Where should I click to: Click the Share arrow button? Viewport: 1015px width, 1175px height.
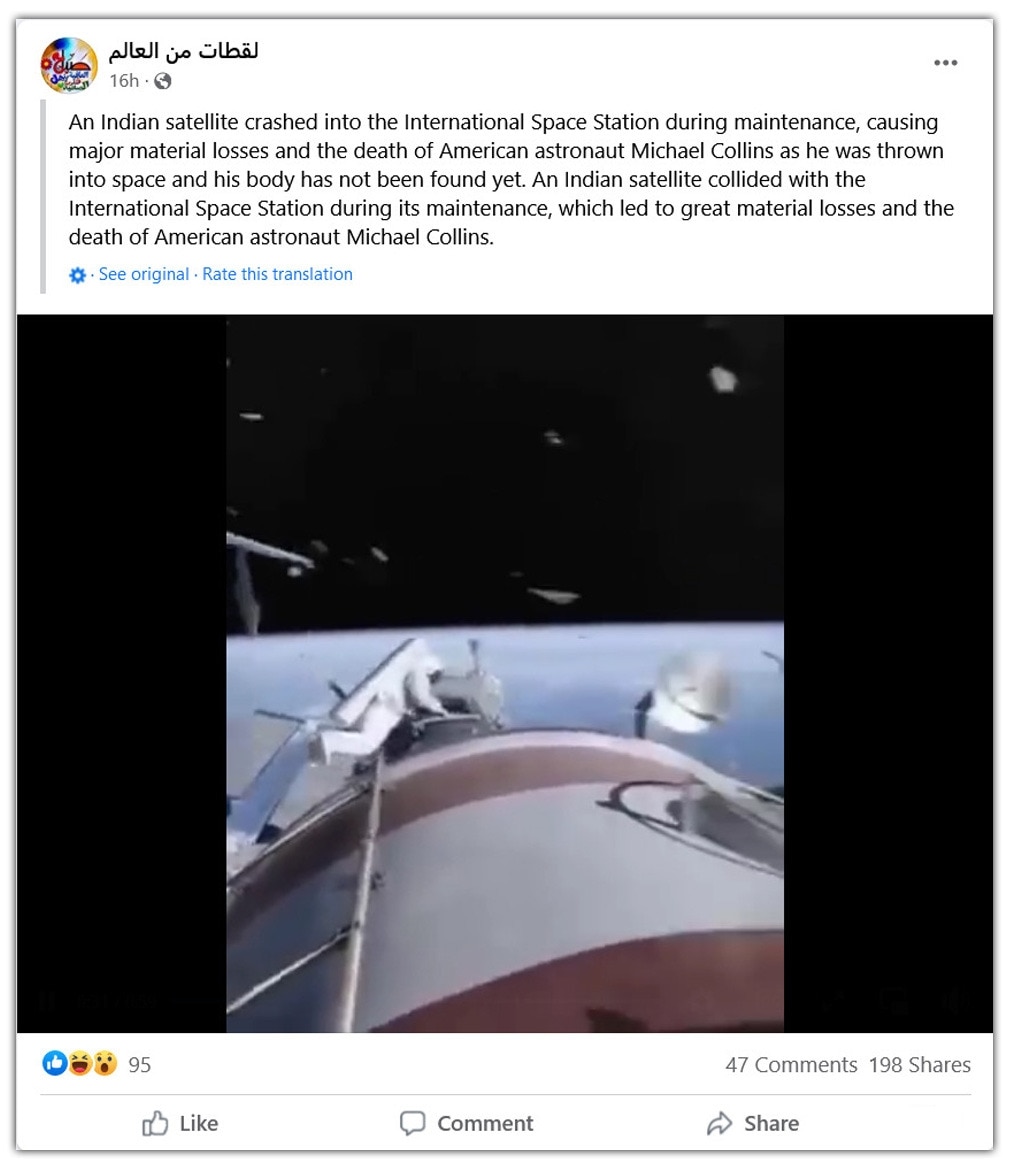coord(753,1123)
